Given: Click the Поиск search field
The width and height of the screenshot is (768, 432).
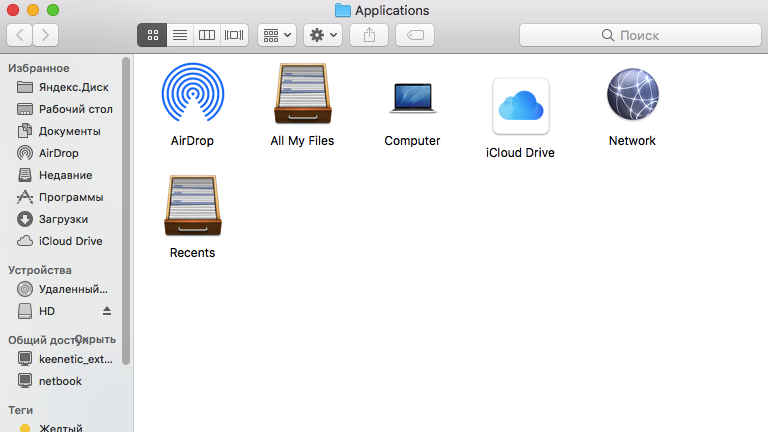Looking at the screenshot, I should pos(640,35).
